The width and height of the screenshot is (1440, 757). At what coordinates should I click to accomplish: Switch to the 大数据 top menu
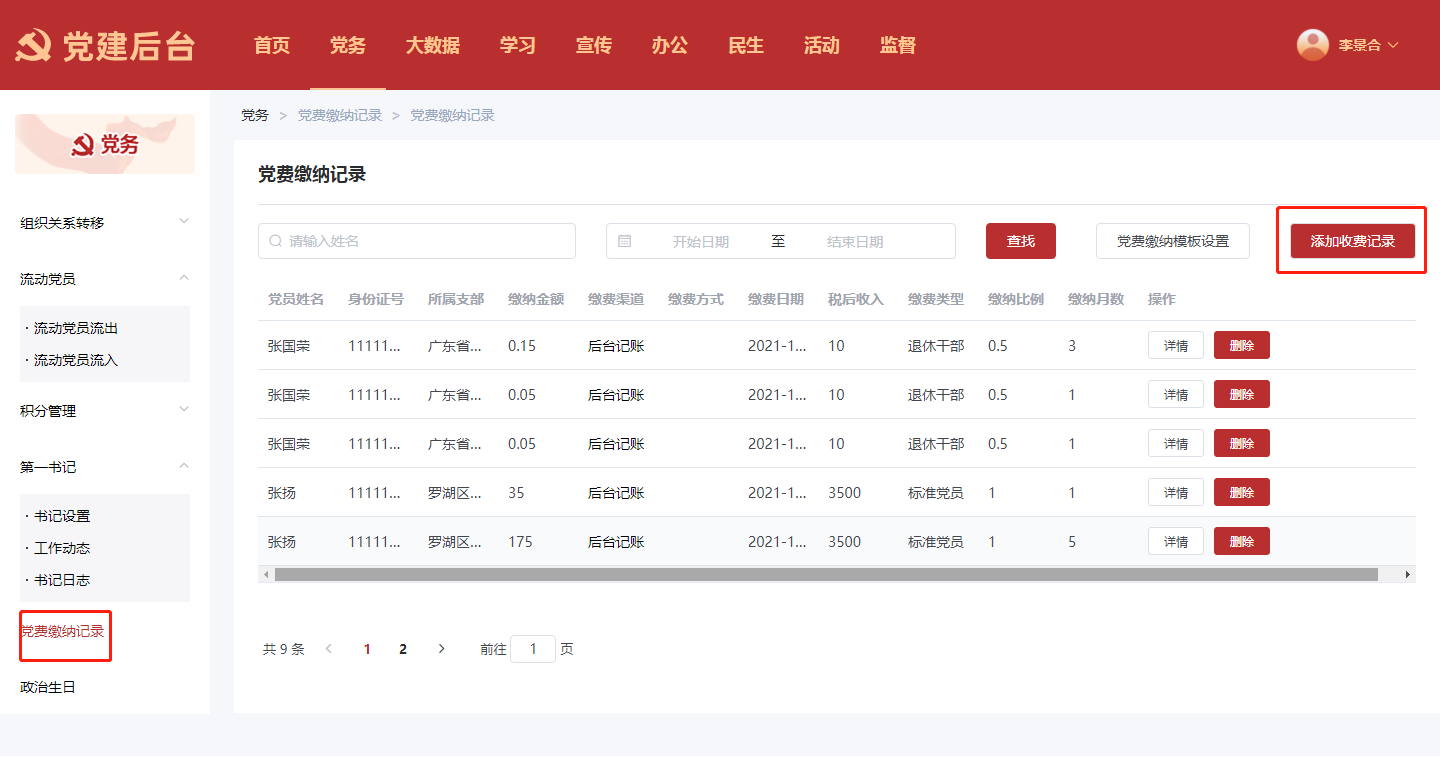click(x=432, y=45)
